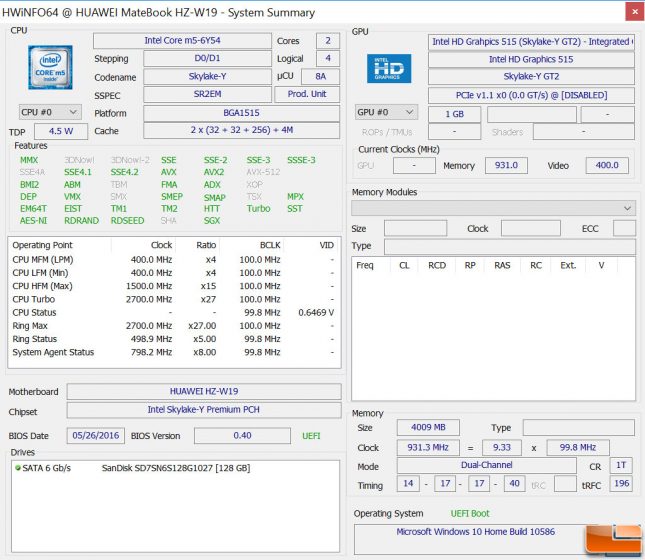This screenshot has height=560, width=645.
Task: Click the RDSEED feature label
Action: click(x=128, y=221)
